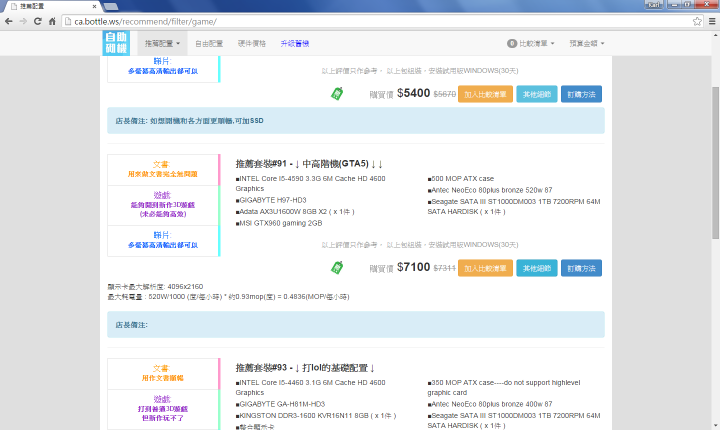Add the $5400 set to 比較清單
This screenshot has width=720, height=430.
(485, 94)
